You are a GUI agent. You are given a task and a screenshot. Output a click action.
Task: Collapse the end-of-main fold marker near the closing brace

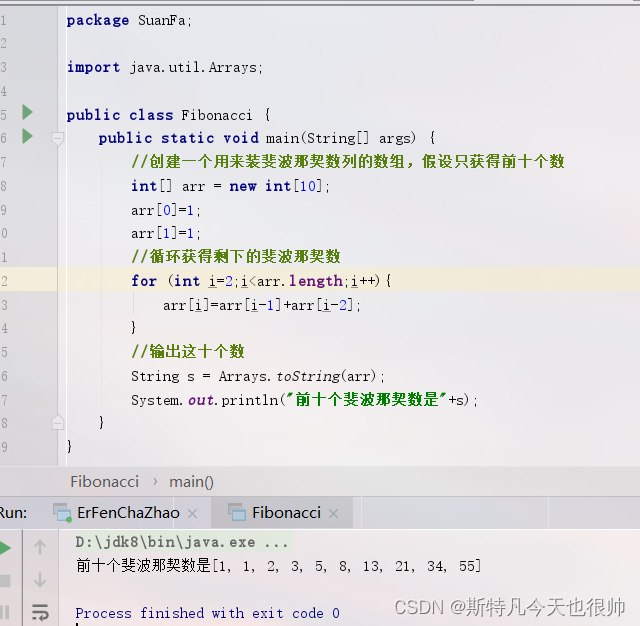coord(58,422)
